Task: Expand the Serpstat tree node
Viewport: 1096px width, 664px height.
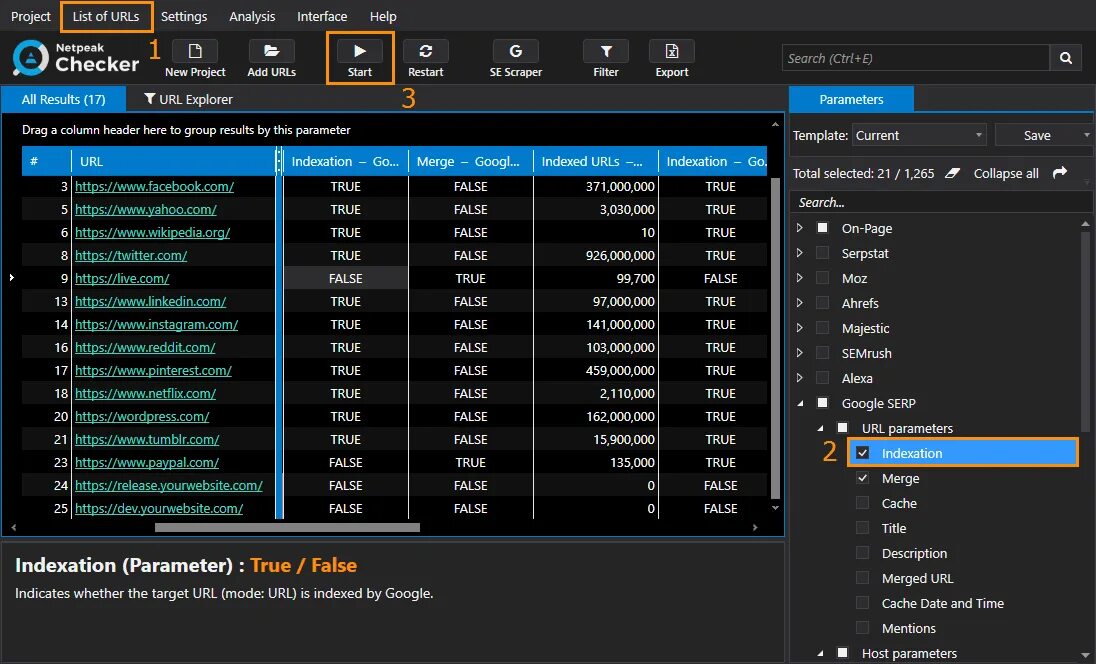Action: (x=800, y=253)
